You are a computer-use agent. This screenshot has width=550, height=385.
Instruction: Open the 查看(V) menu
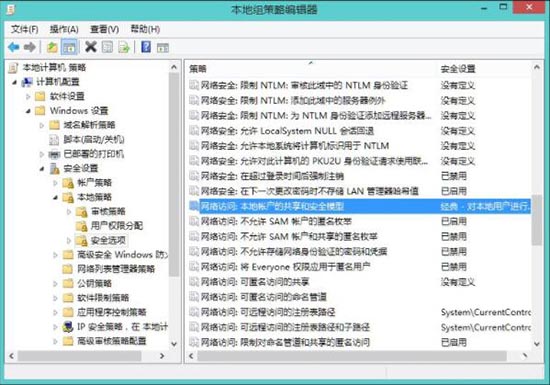click(x=104, y=29)
